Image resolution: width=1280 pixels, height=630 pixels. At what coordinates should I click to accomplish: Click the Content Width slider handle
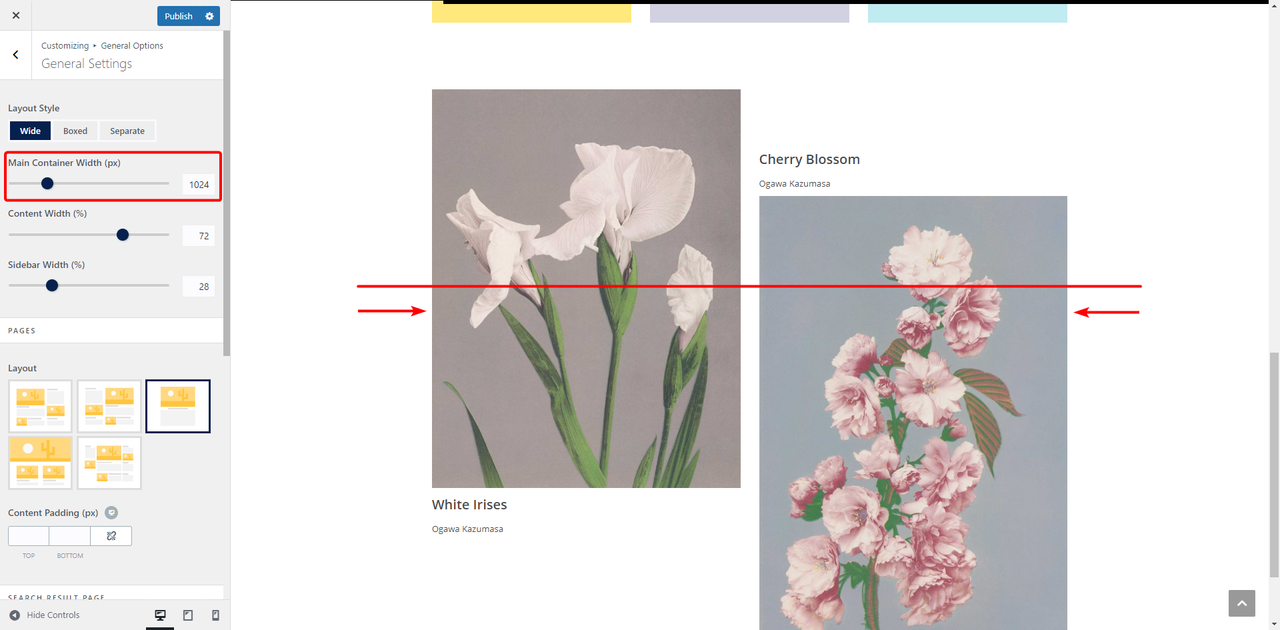(123, 235)
